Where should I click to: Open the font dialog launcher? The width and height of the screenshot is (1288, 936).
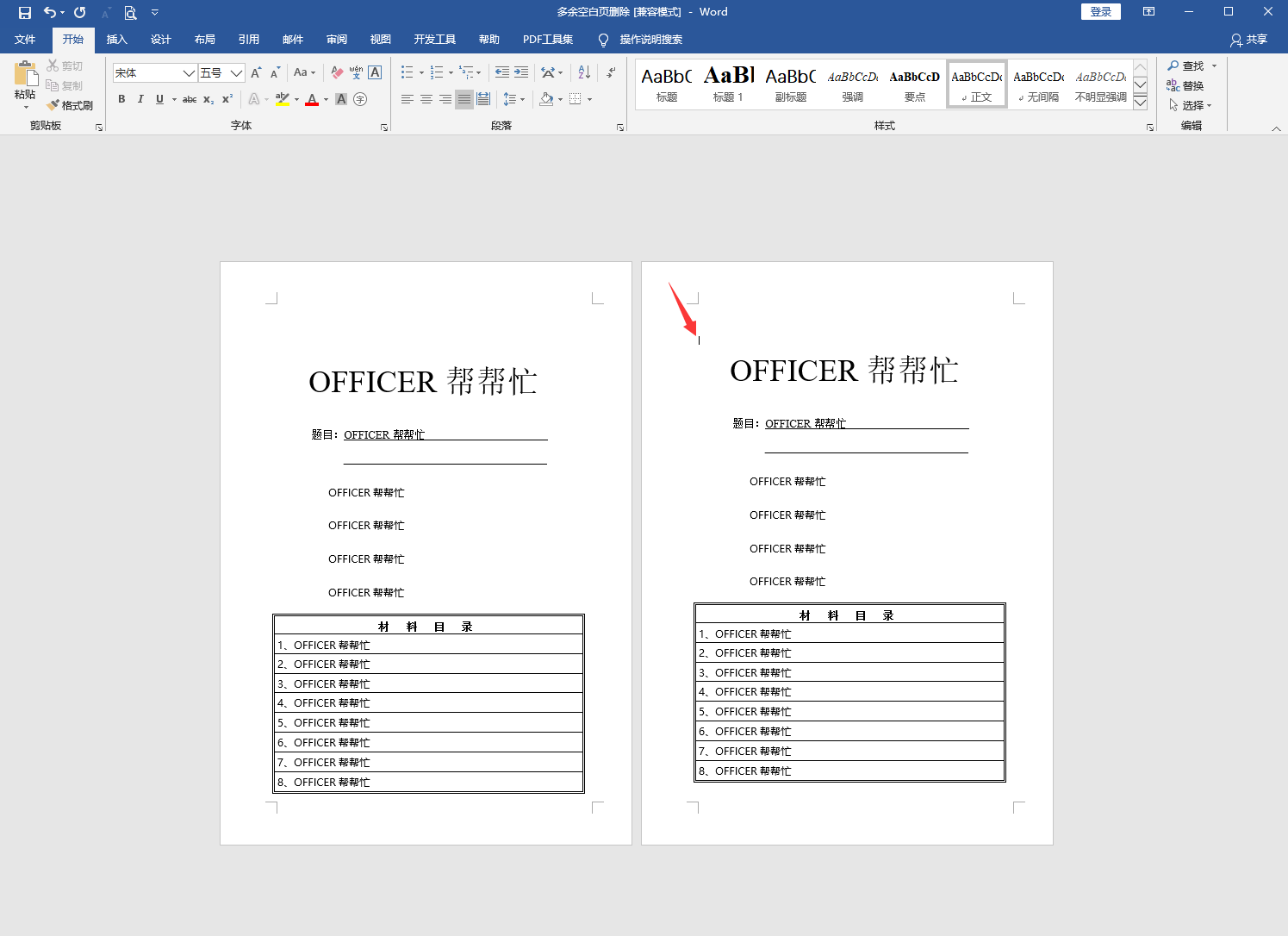[384, 128]
